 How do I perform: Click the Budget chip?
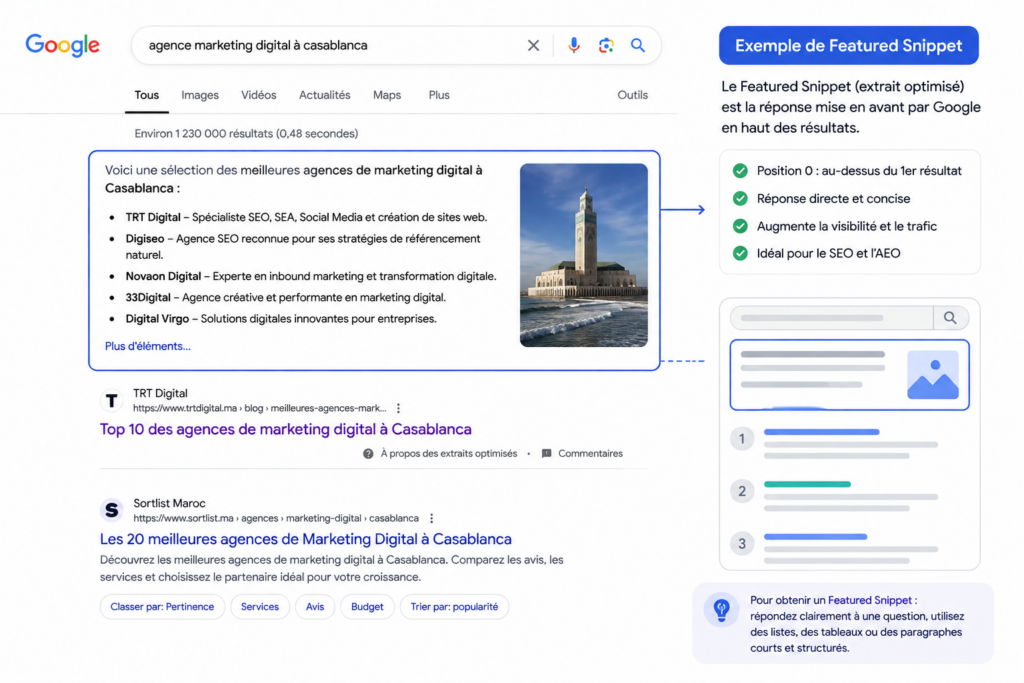point(367,607)
